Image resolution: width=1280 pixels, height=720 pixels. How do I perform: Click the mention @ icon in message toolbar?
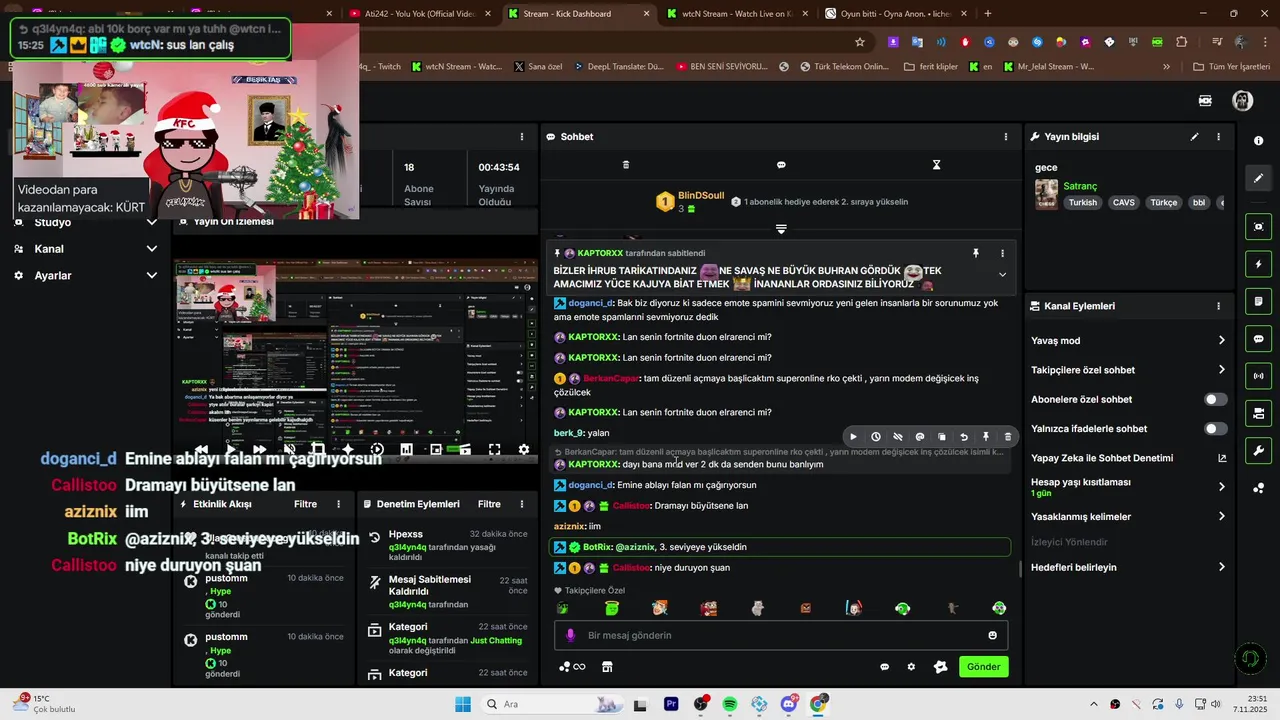(x=920, y=437)
